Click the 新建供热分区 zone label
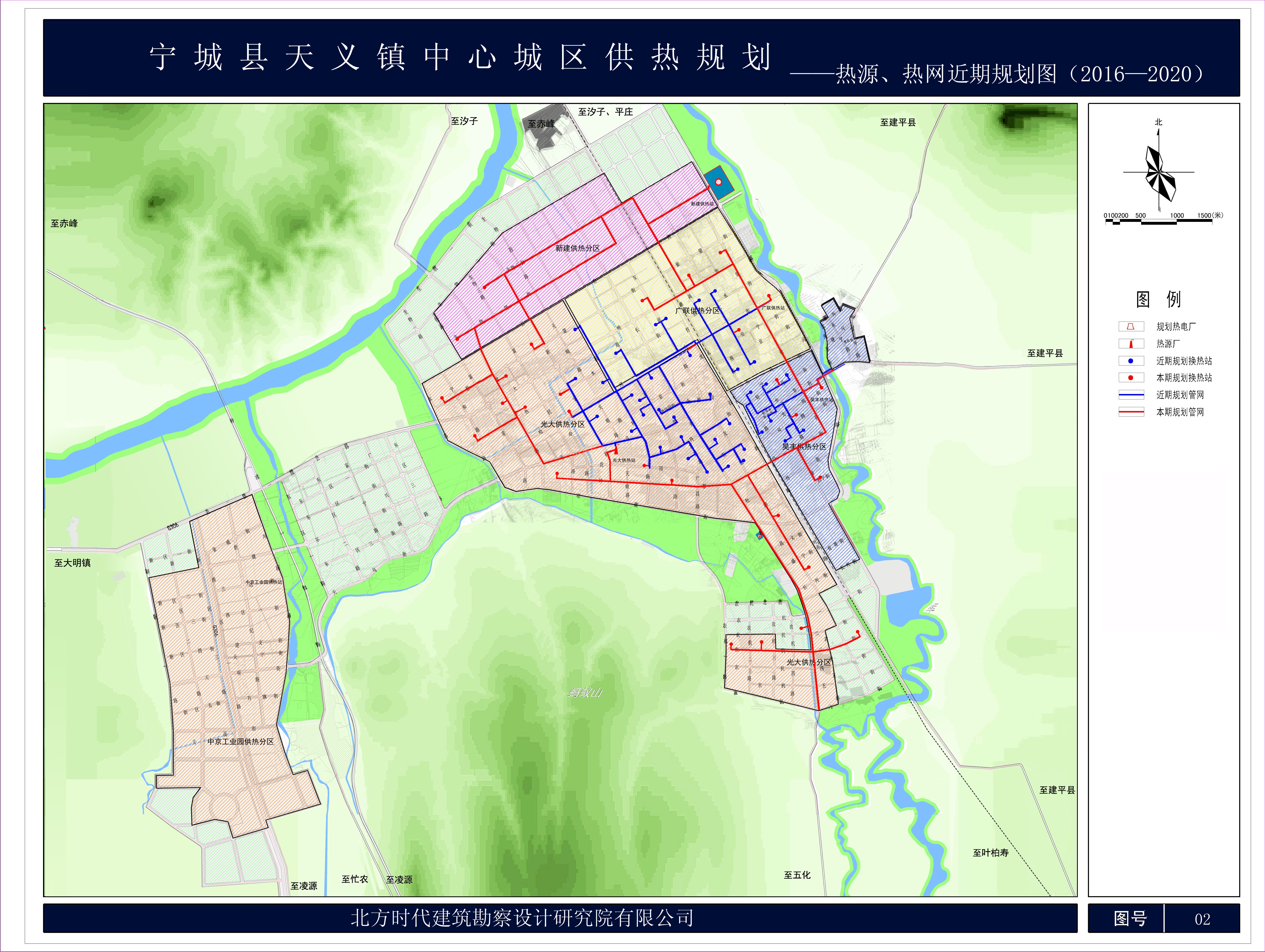1265x952 pixels. 578,248
